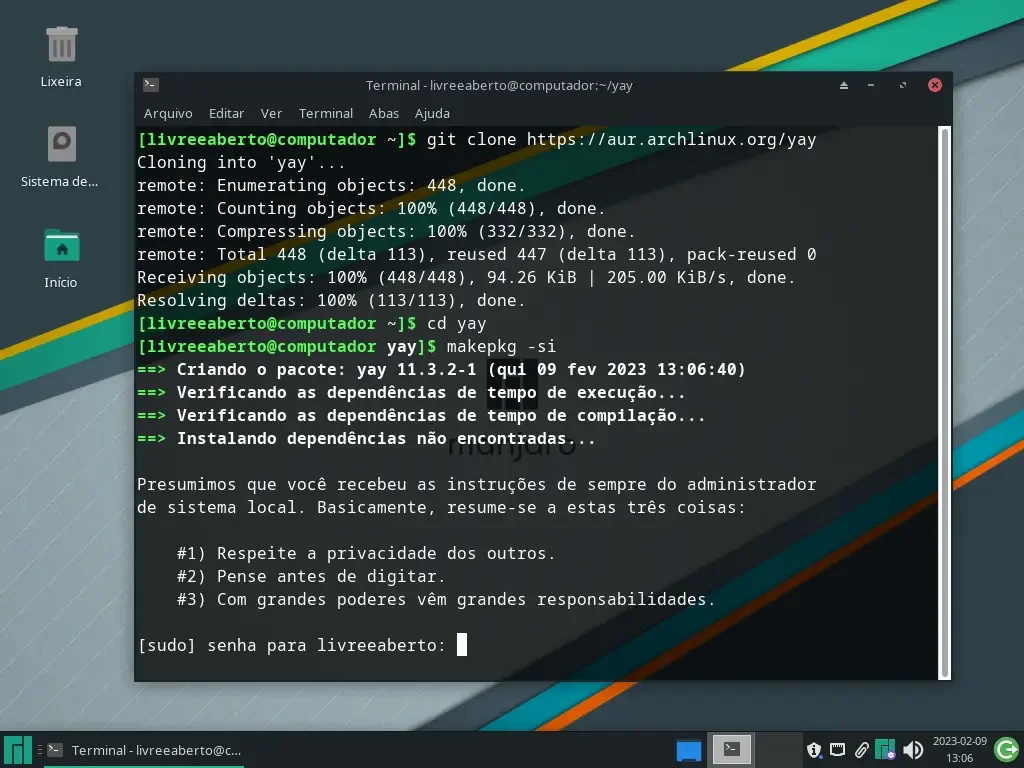This screenshot has width=1024, height=768.
Task: Open the Terminal menu
Action: pyautogui.click(x=325, y=114)
